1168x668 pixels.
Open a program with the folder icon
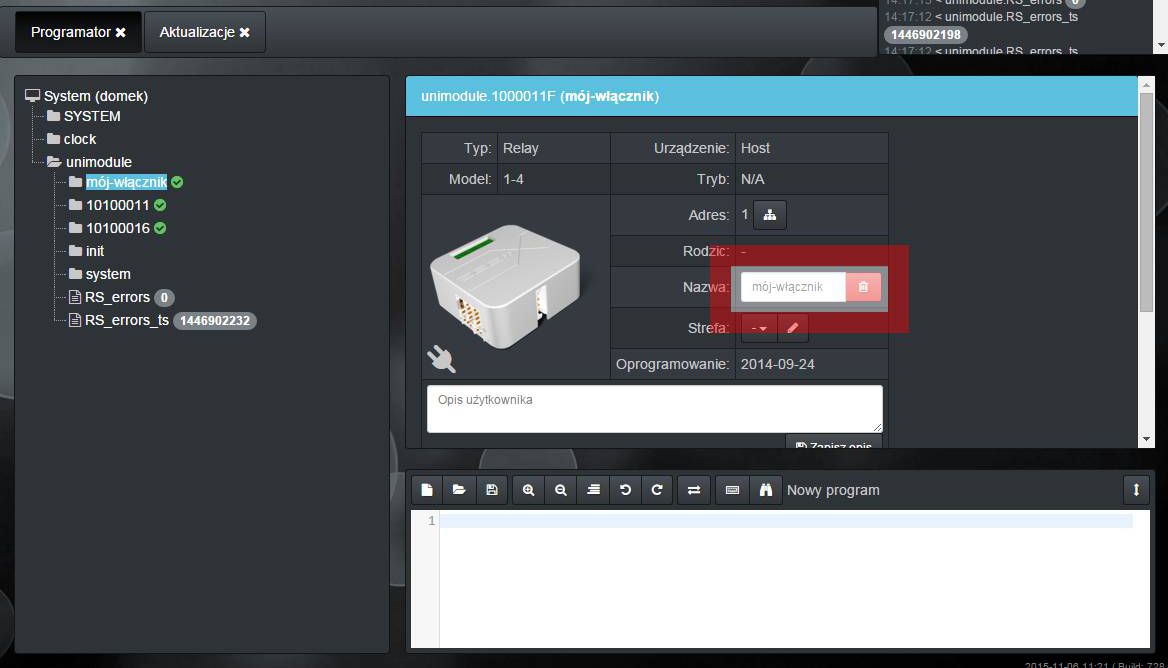pyautogui.click(x=459, y=490)
